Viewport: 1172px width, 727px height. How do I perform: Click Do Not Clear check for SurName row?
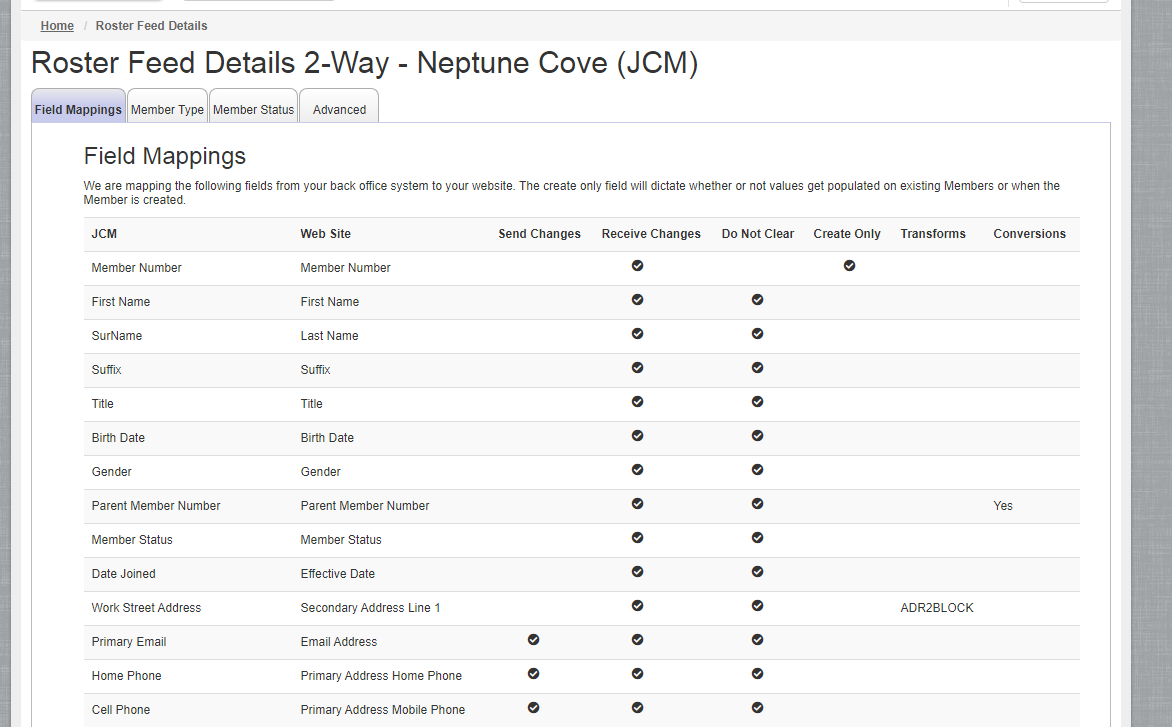tap(757, 334)
